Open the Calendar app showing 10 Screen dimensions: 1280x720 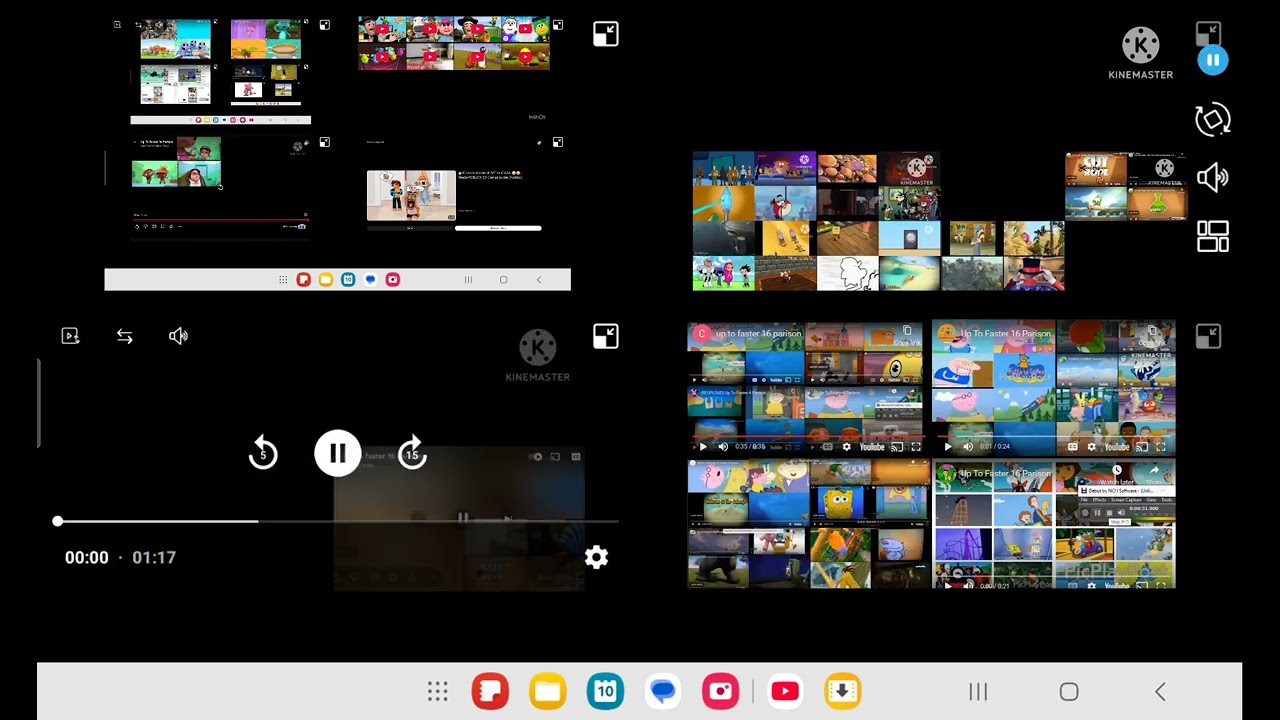(x=605, y=691)
